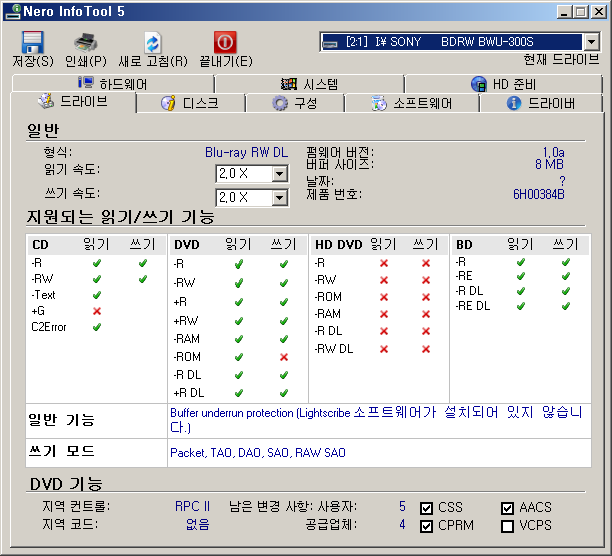Click the green check for BD -RE DL write
Image resolution: width=612 pixels, height=556 pixels.
coord(566,306)
